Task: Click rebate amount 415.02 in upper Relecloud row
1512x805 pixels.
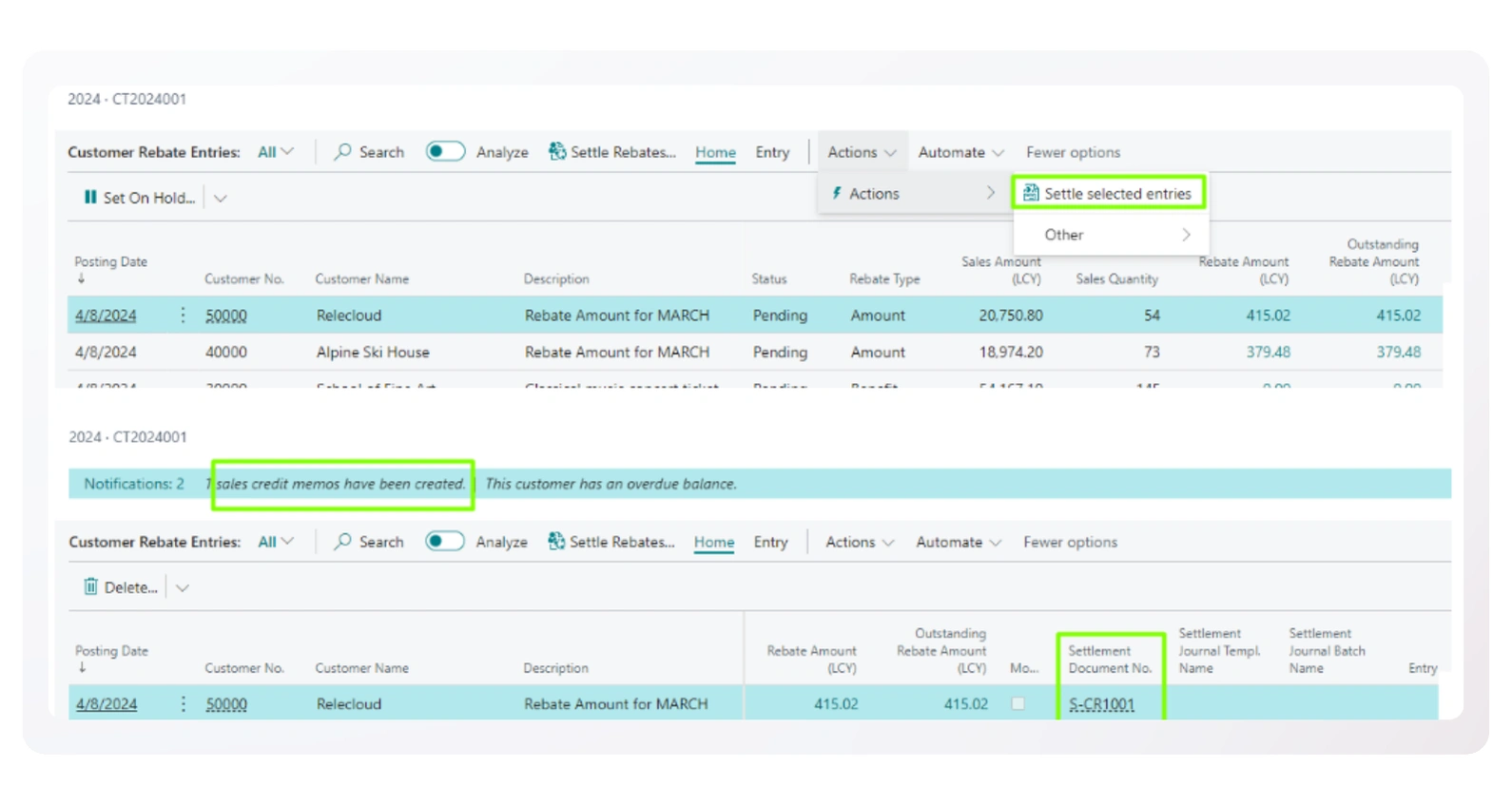Action: click(1268, 315)
